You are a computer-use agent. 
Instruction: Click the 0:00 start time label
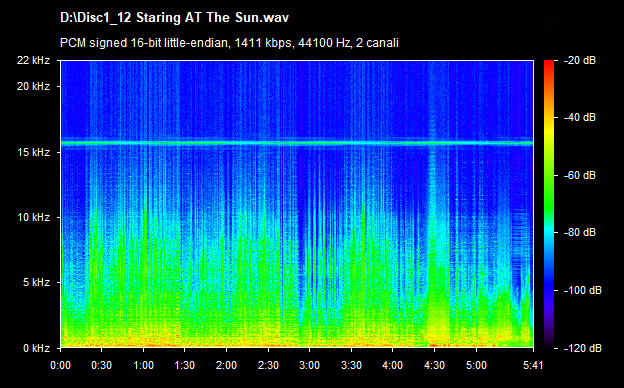click(x=60, y=365)
